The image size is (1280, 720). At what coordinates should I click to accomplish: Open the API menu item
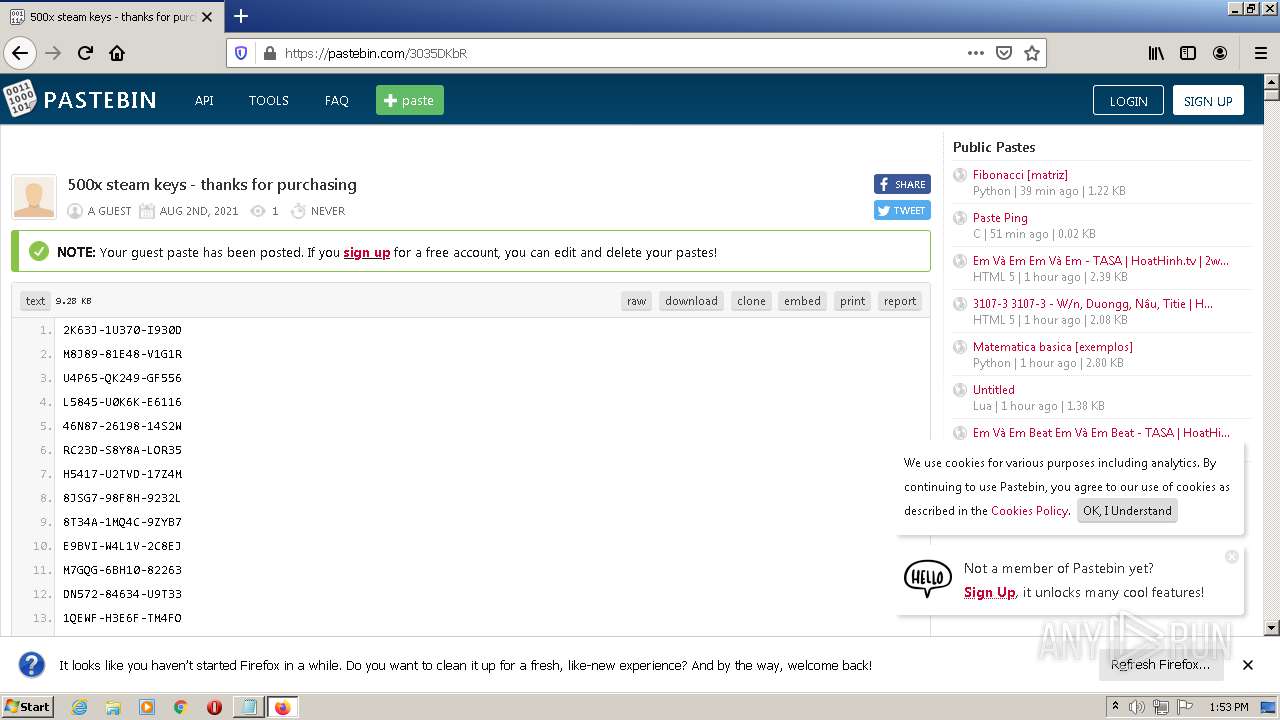(204, 100)
